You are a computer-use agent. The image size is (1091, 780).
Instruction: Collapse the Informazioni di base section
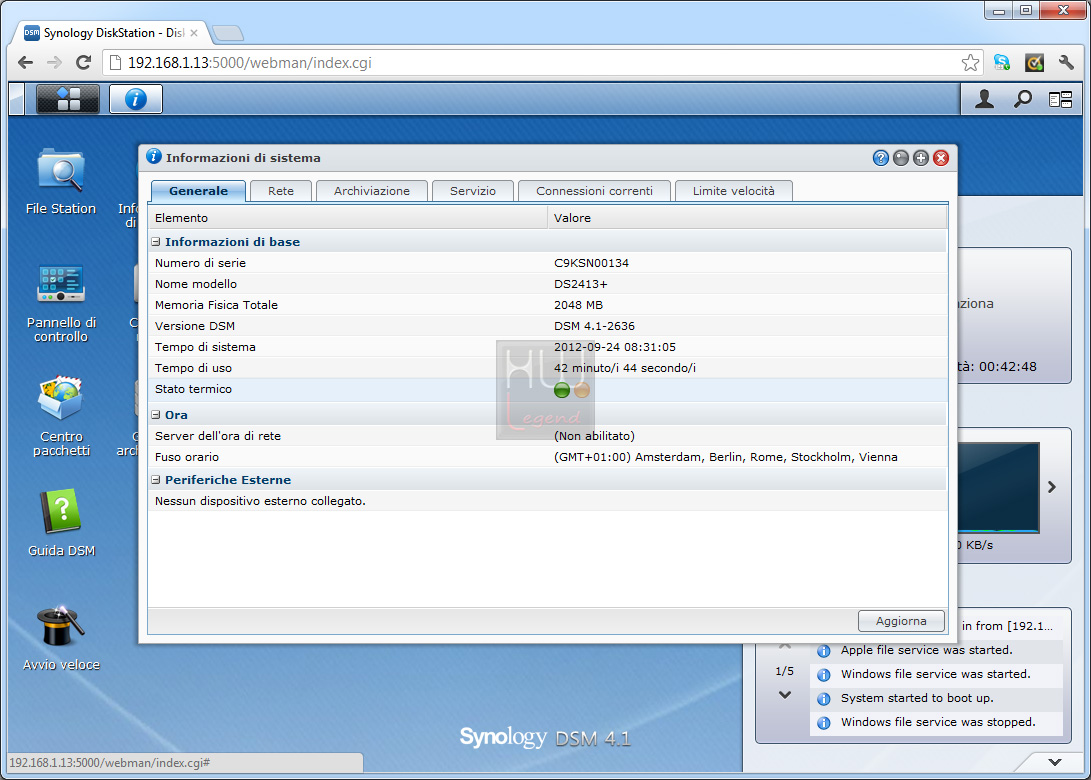156,242
